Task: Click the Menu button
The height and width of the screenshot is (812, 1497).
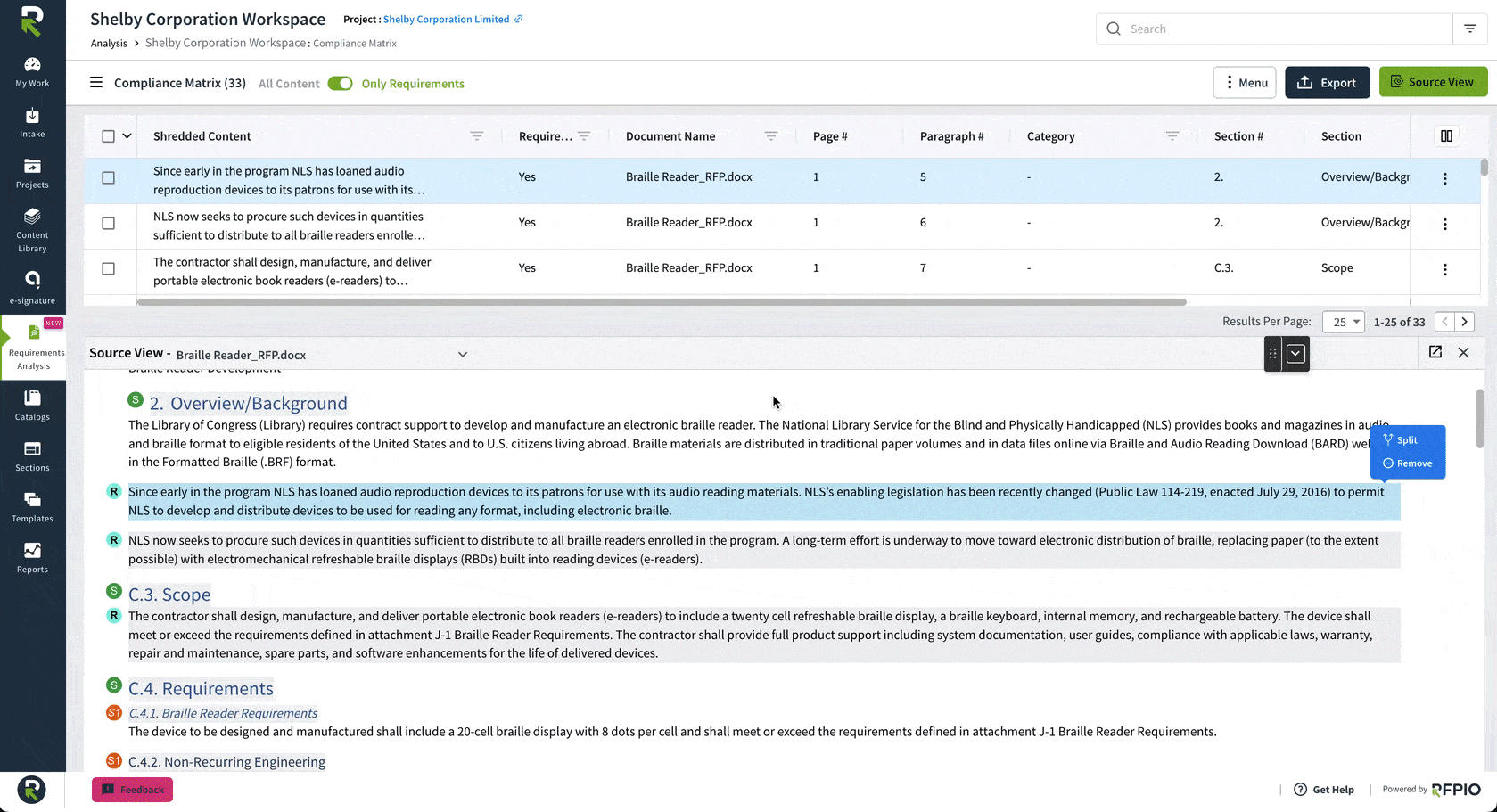Action: point(1245,83)
